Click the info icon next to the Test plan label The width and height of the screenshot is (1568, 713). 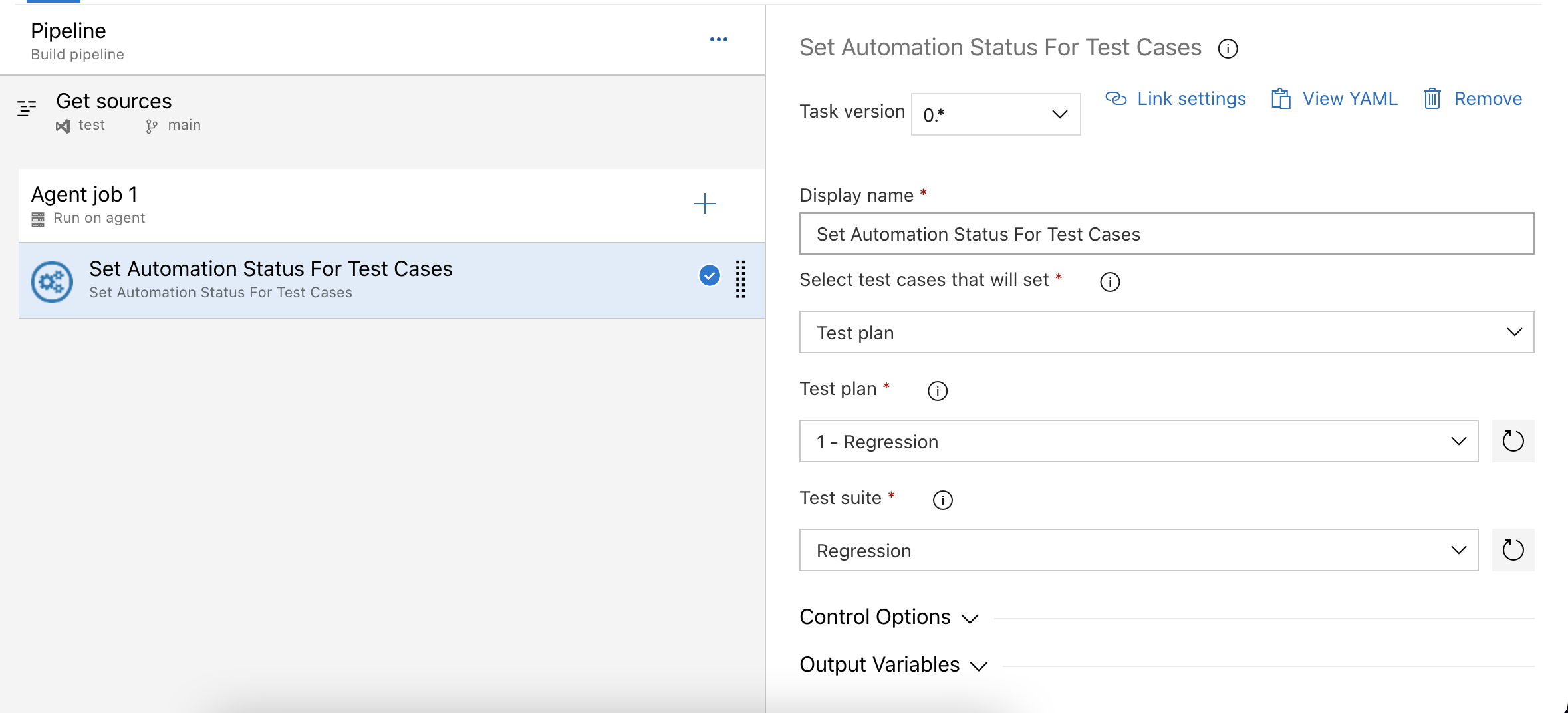pyautogui.click(x=938, y=390)
